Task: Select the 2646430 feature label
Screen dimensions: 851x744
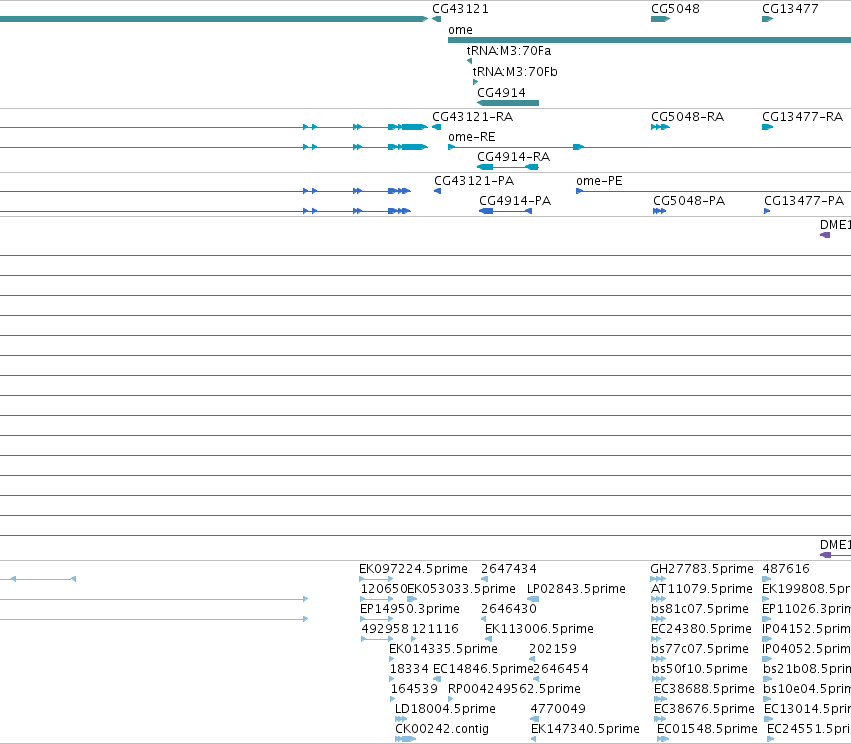Action: 509,609
